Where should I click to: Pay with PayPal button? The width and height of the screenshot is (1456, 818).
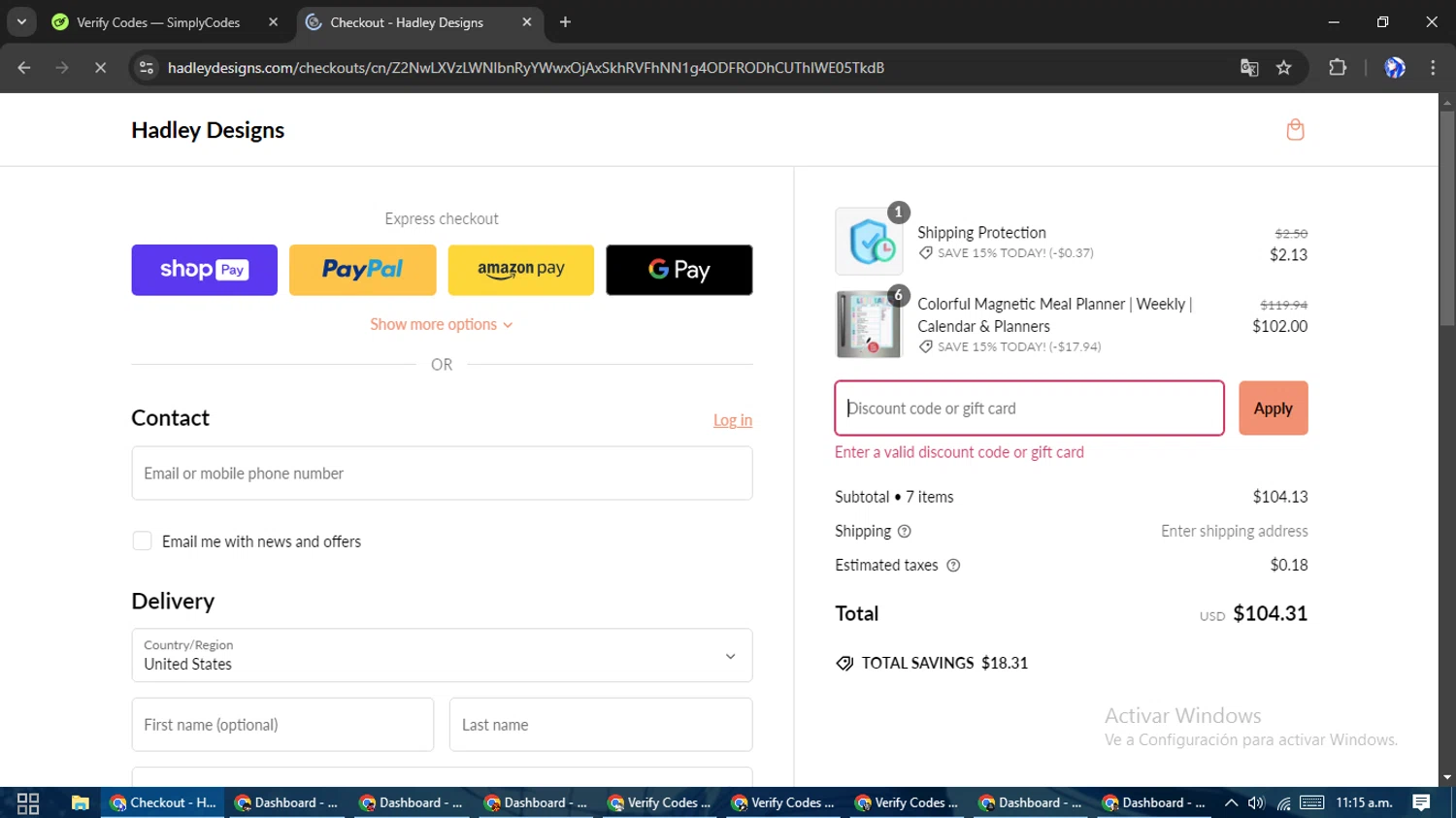363,270
